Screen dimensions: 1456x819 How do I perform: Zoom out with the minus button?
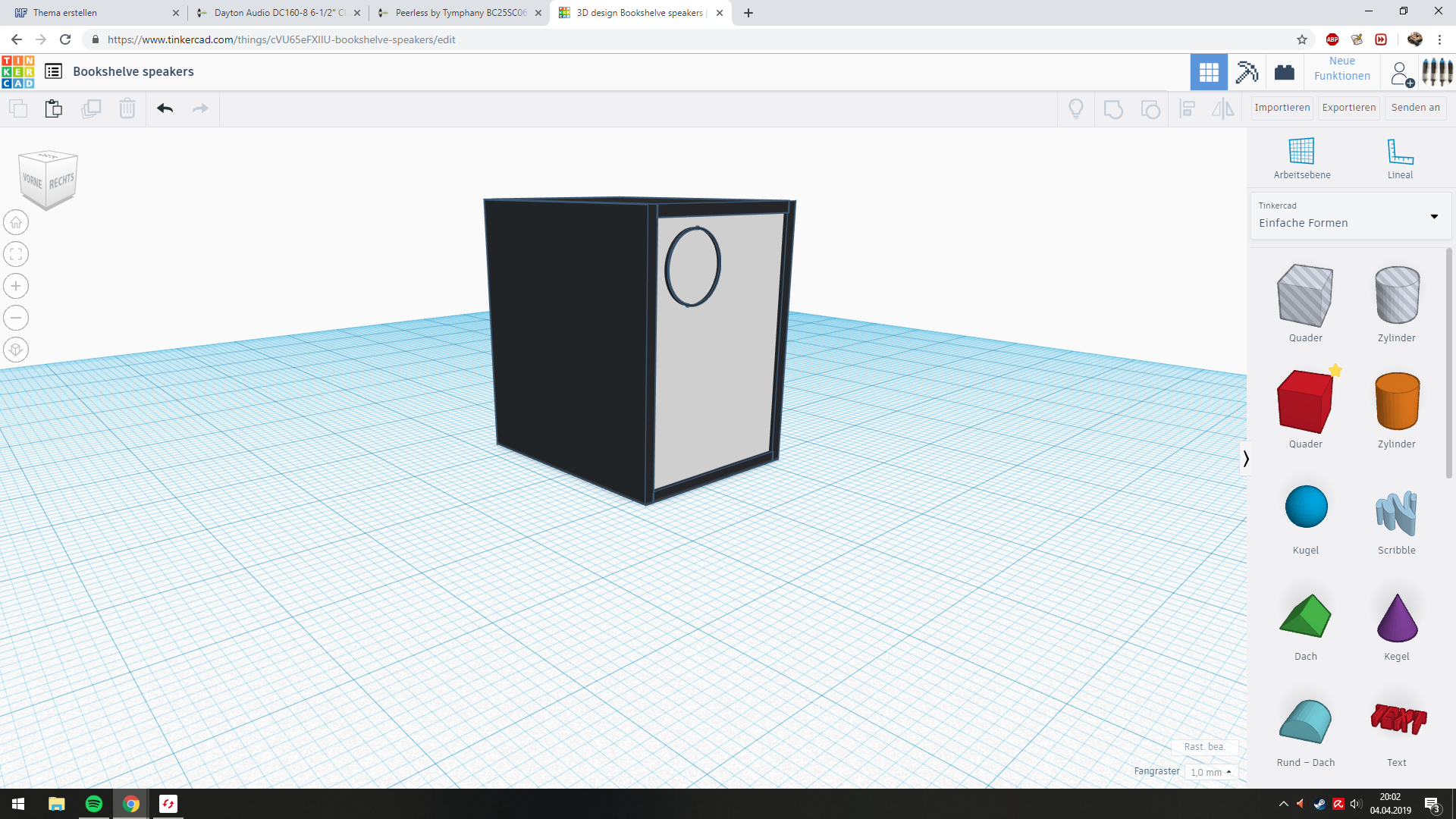(16, 318)
